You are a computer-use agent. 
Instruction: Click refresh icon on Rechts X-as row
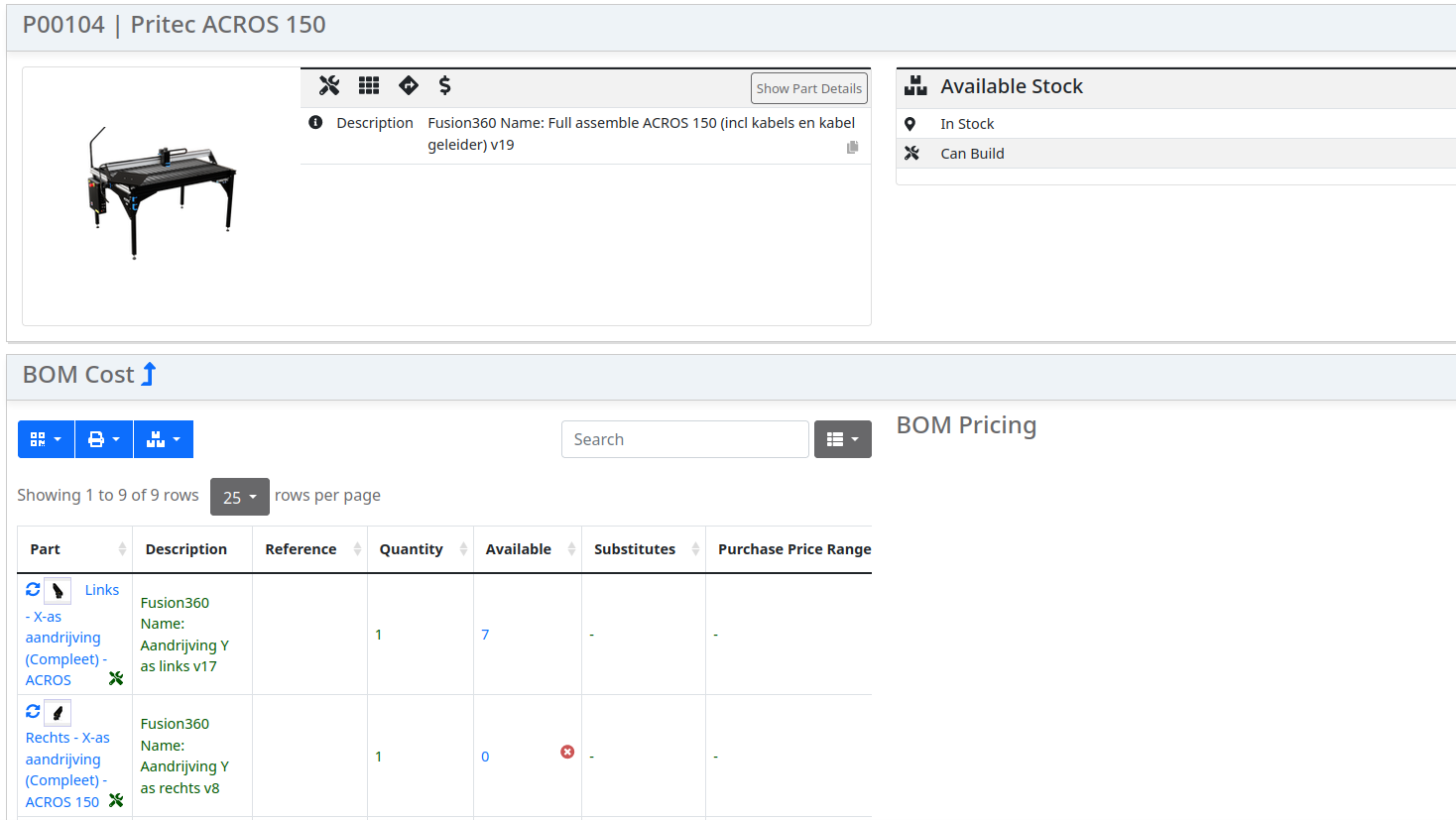pos(33,711)
